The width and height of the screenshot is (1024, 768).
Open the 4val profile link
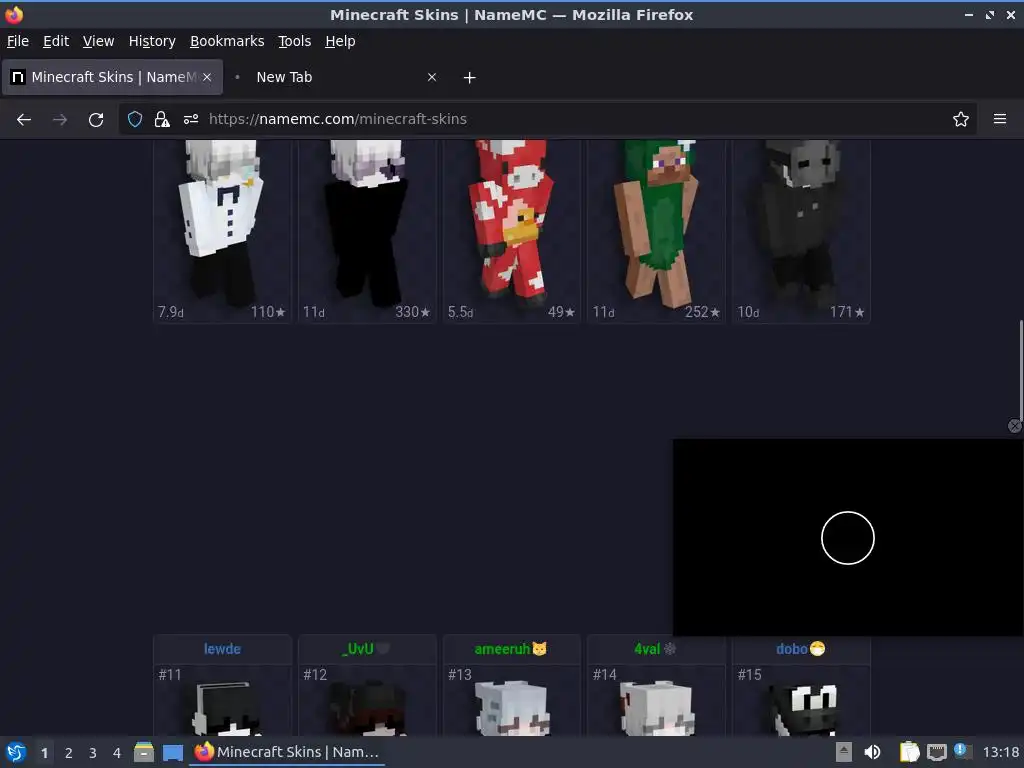[x=647, y=649]
